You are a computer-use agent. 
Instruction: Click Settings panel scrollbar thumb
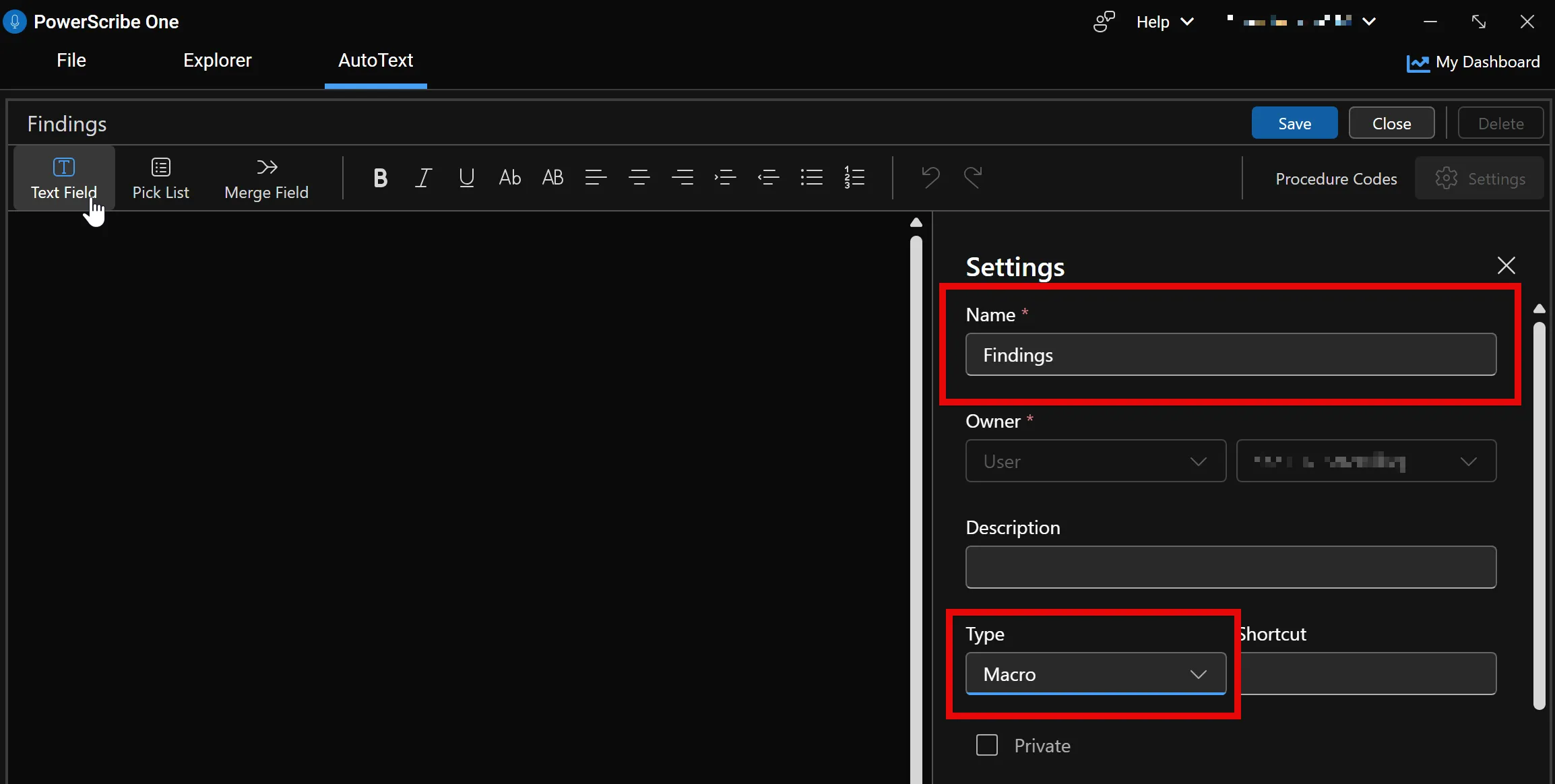tap(1539, 516)
